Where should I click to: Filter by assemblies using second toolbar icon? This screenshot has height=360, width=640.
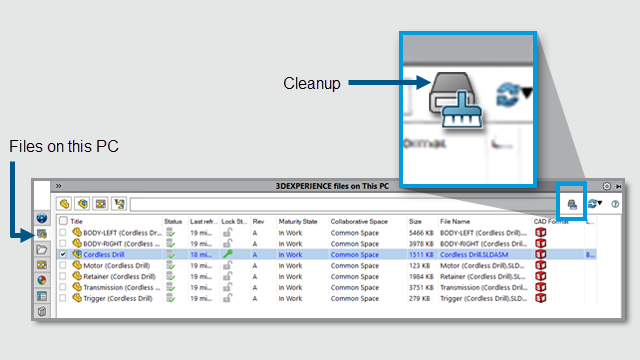click(82, 204)
